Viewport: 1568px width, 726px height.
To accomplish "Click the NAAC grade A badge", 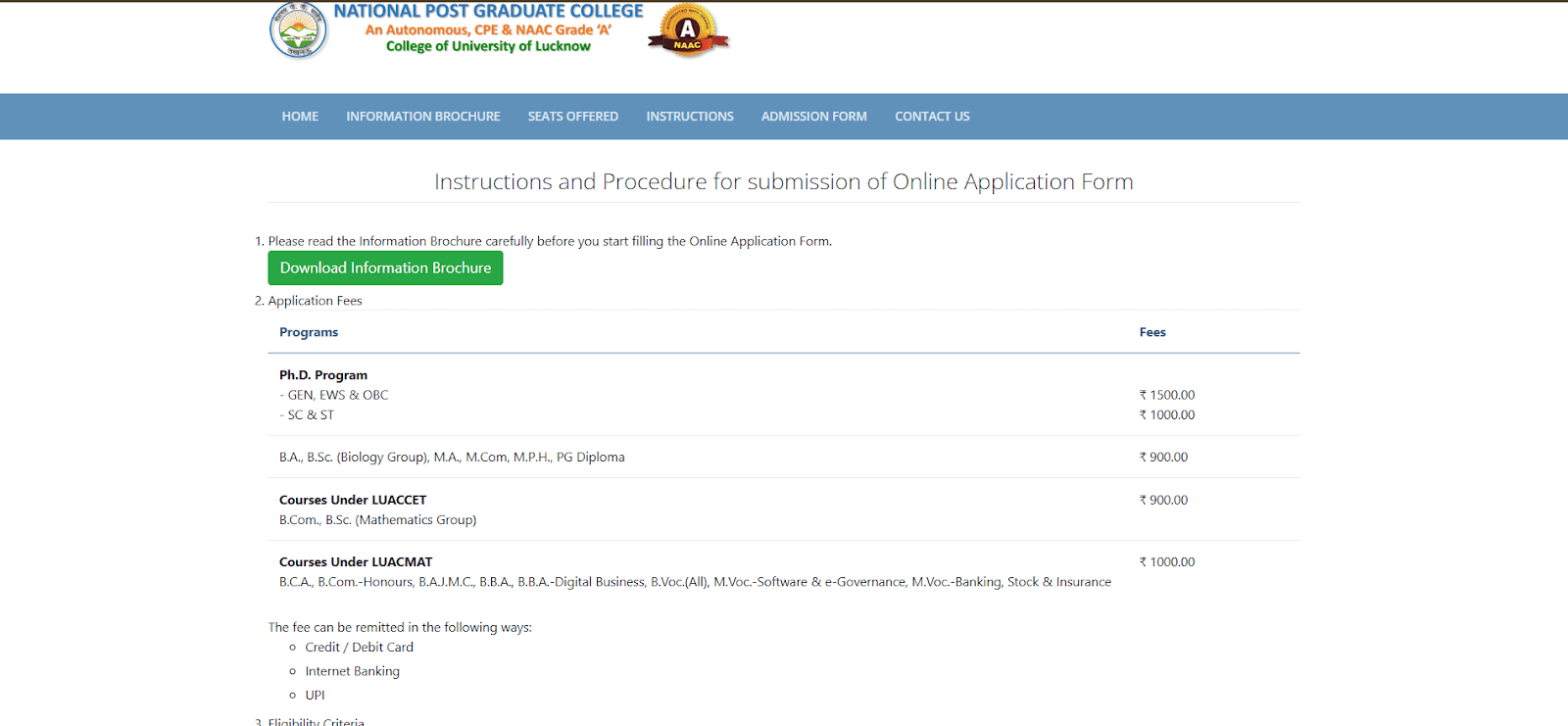I will click(x=688, y=30).
